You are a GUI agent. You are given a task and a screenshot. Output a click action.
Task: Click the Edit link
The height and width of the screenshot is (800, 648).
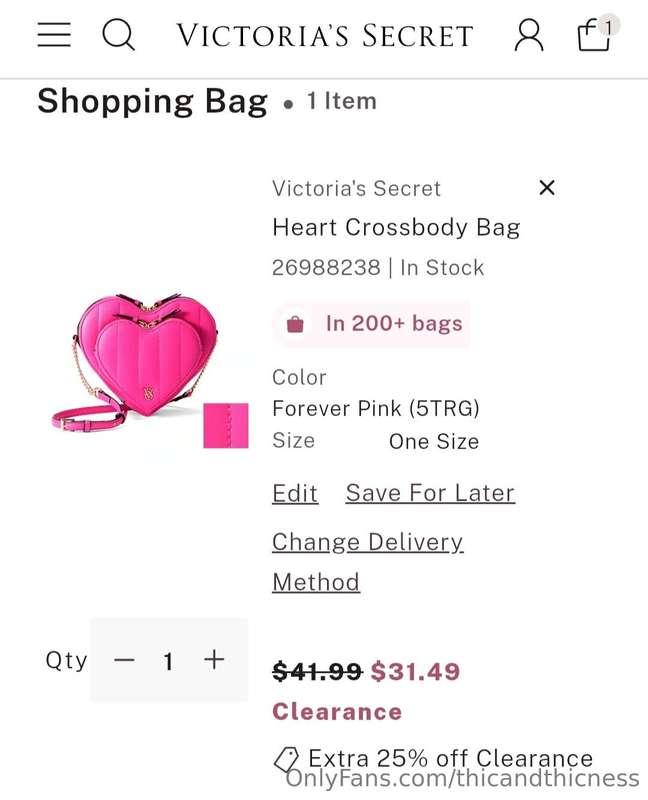295,493
